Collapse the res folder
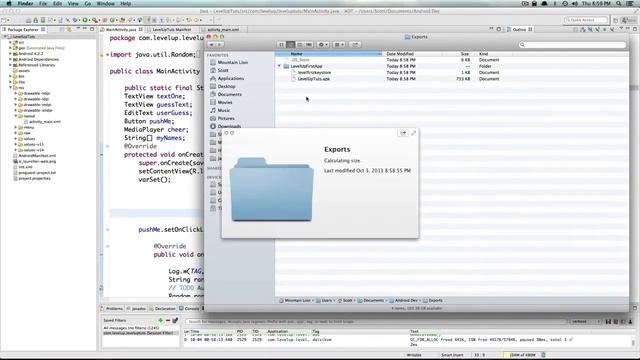Image resolution: width=640 pixels, height=360 pixels. (x=10, y=87)
